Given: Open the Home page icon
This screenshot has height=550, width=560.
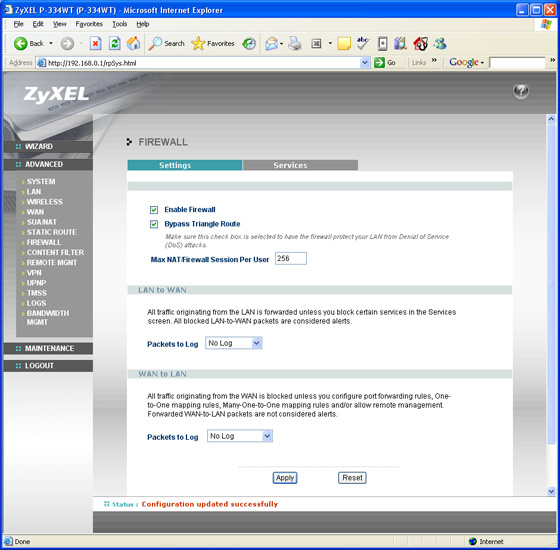Looking at the screenshot, I should tap(134, 44).
